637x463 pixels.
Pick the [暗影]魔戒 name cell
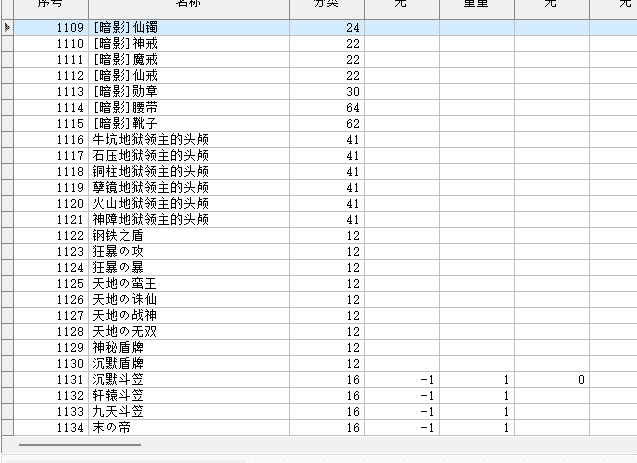click(189, 60)
